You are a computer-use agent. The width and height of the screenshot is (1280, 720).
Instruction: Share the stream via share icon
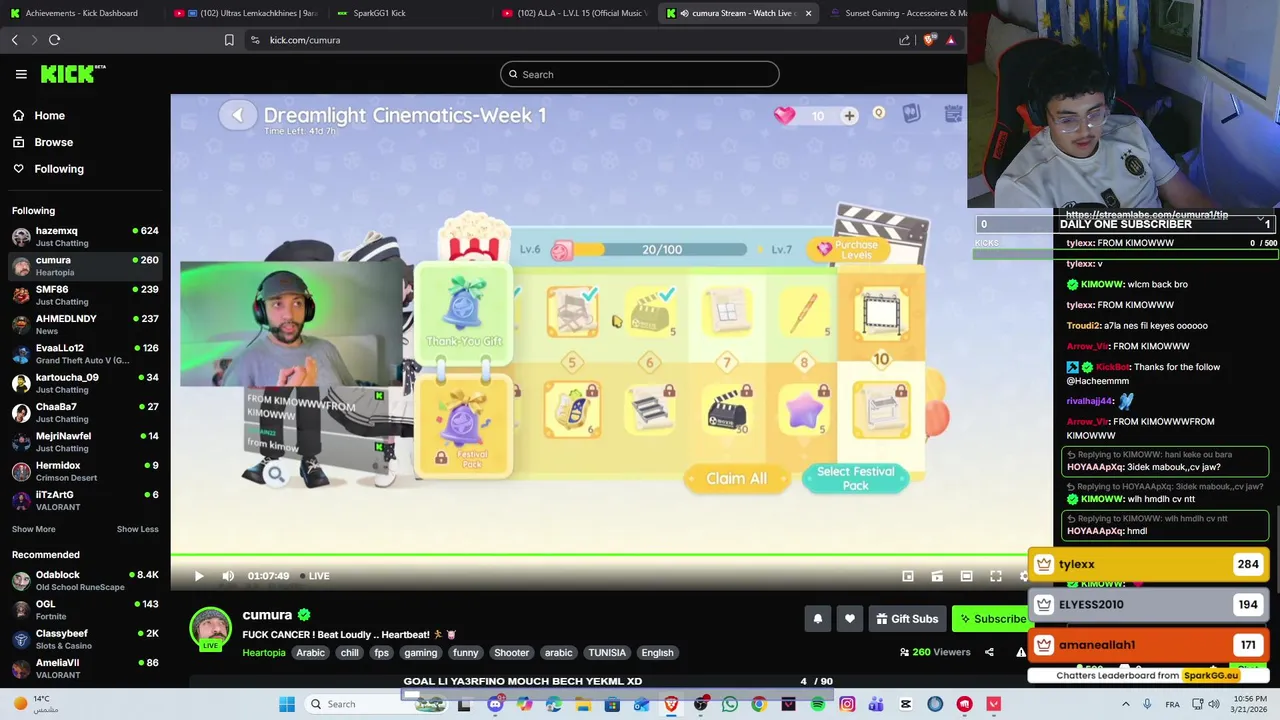(989, 652)
